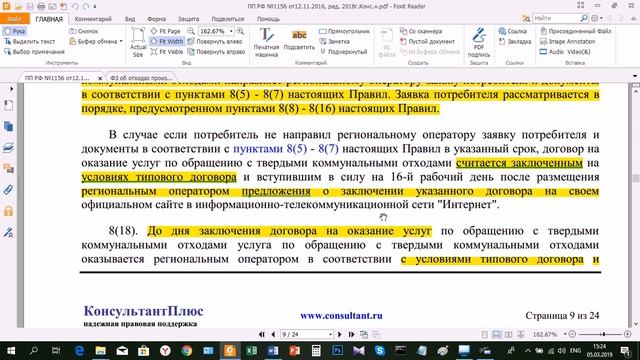
Task: Take a Snapshot (Снимок)
Action: tap(83, 31)
